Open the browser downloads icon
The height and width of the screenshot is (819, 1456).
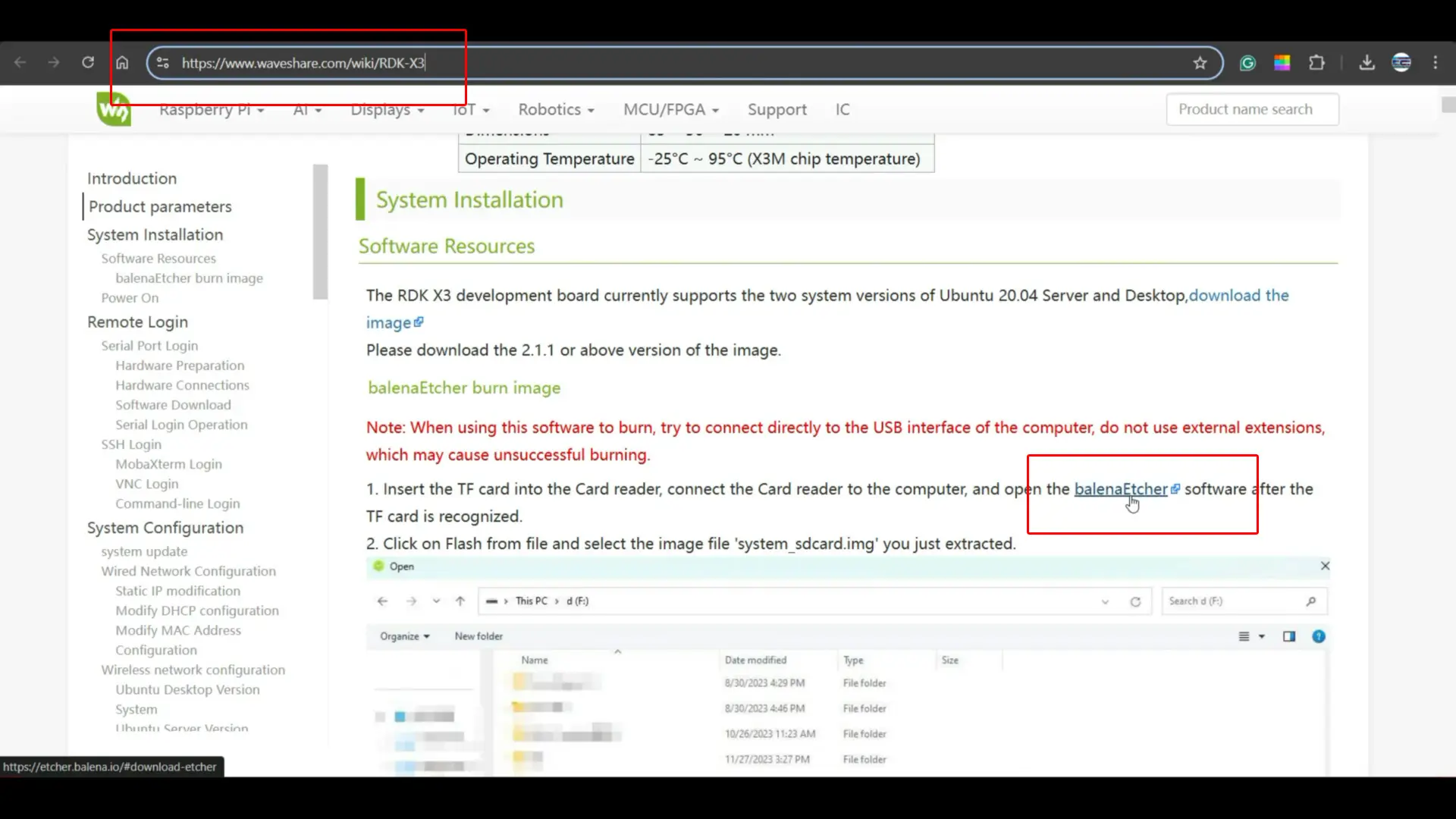[x=1367, y=62]
